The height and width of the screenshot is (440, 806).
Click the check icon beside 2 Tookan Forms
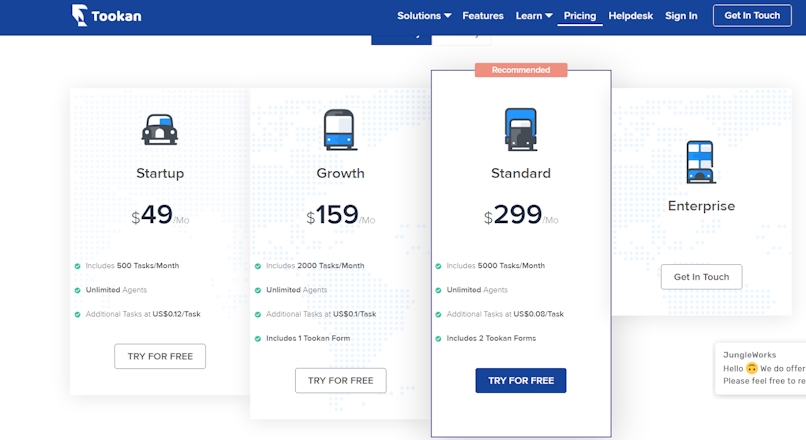[438, 339]
